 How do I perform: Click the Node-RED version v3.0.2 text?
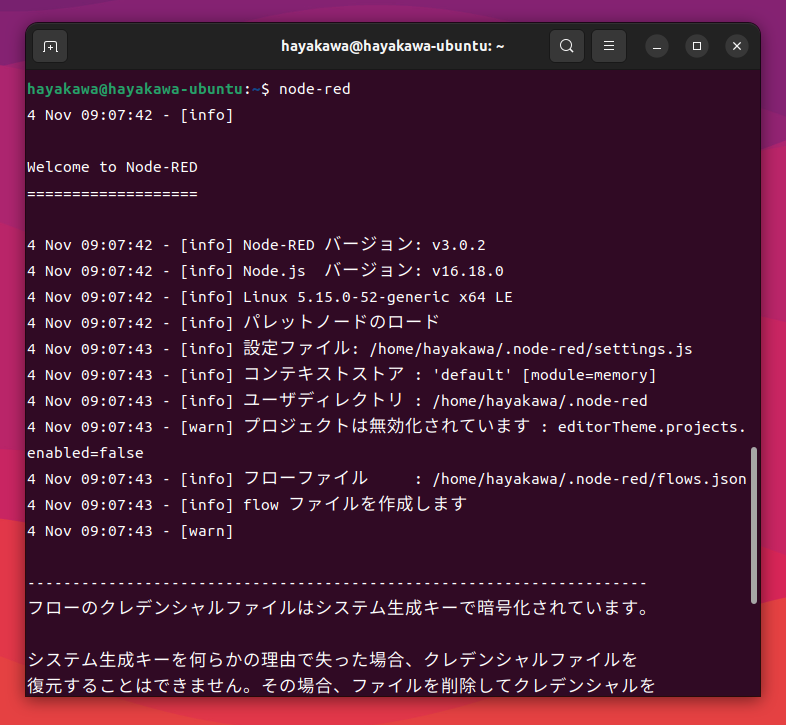point(459,245)
